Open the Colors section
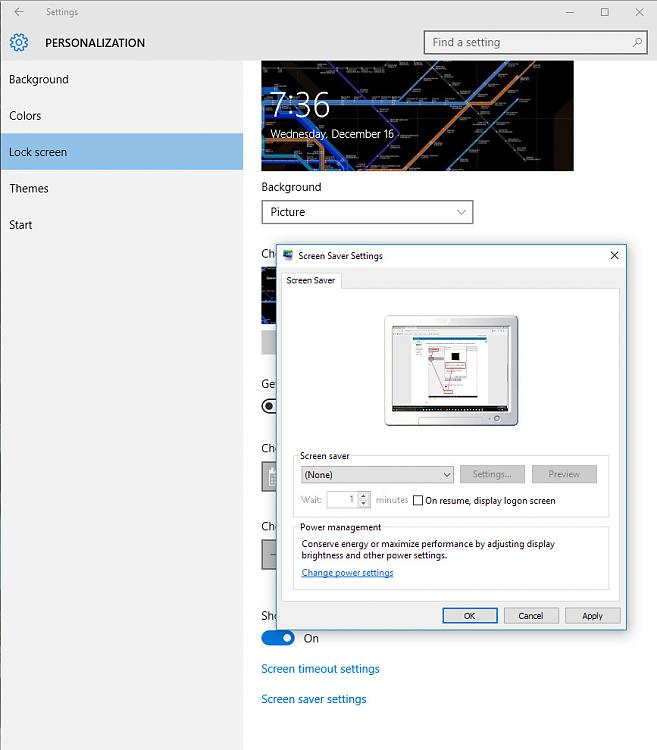This screenshot has height=750, width=657. 122,116
